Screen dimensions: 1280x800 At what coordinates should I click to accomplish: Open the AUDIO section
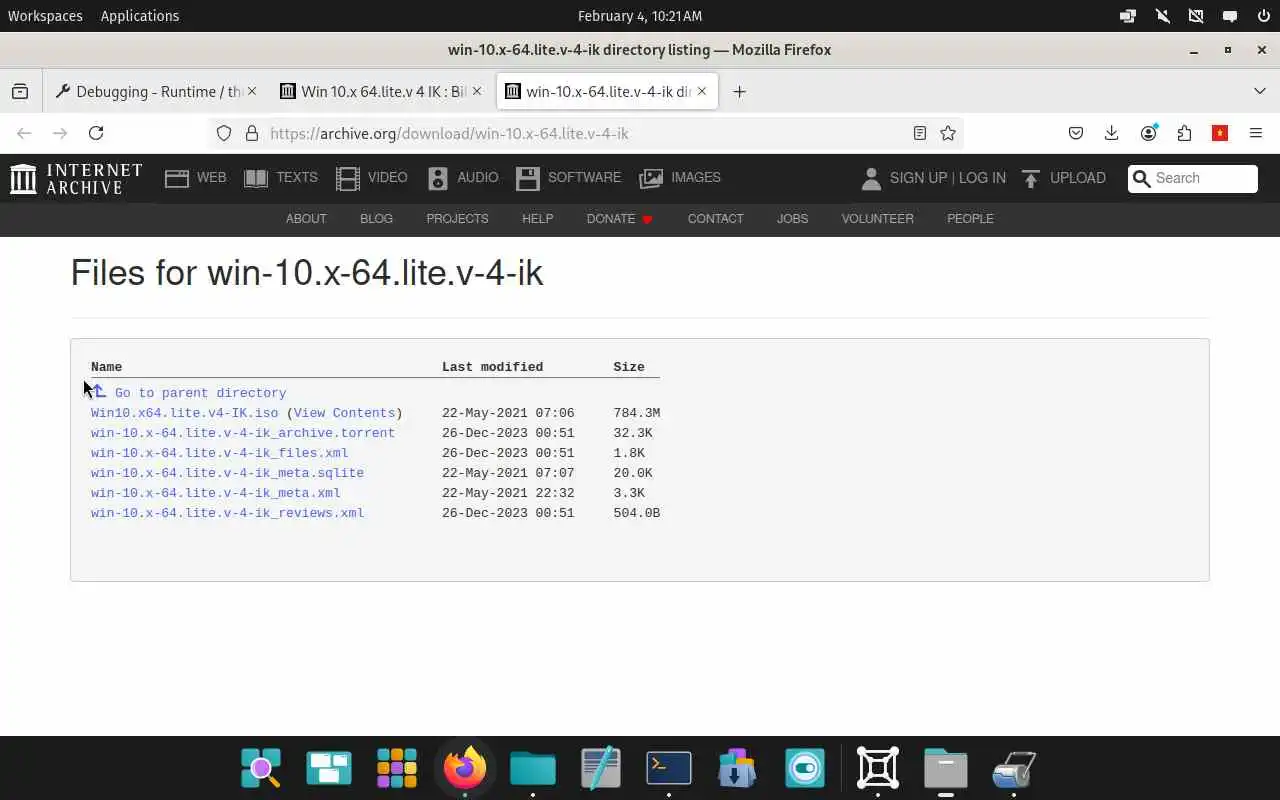point(463,178)
